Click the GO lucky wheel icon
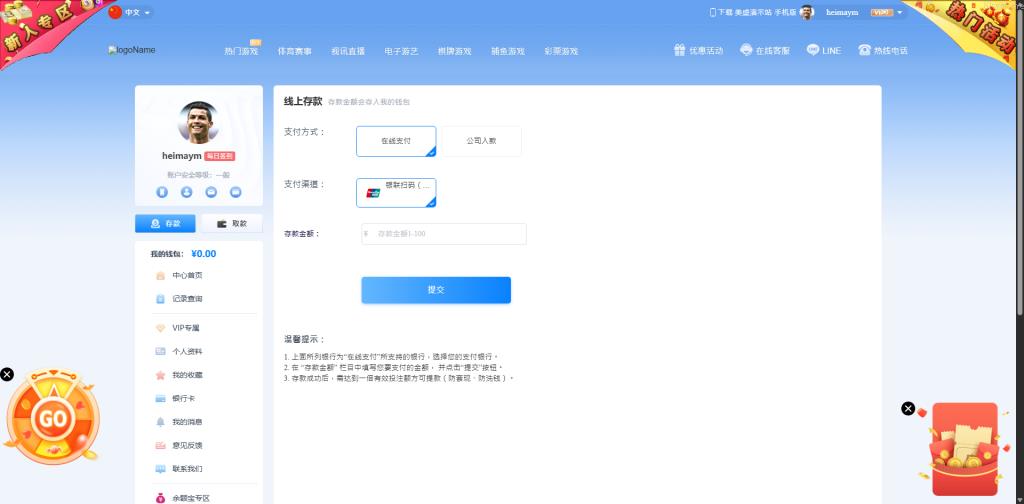Screen dimensions: 1024x504 point(52,418)
